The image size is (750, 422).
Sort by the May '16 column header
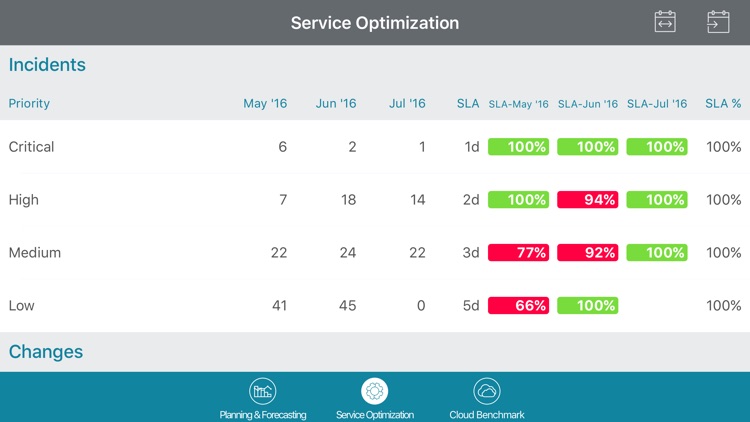265,103
